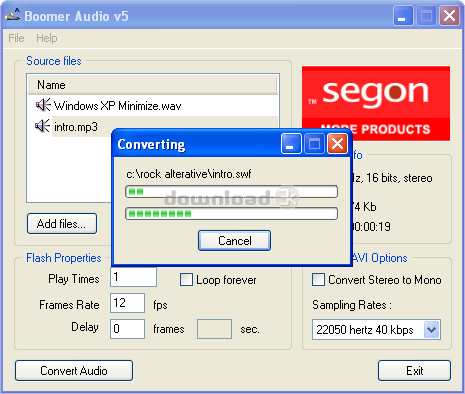
Task: Click the speaker icon next to Windows XP Minimize.wav
Action: click(x=43, y=105)
